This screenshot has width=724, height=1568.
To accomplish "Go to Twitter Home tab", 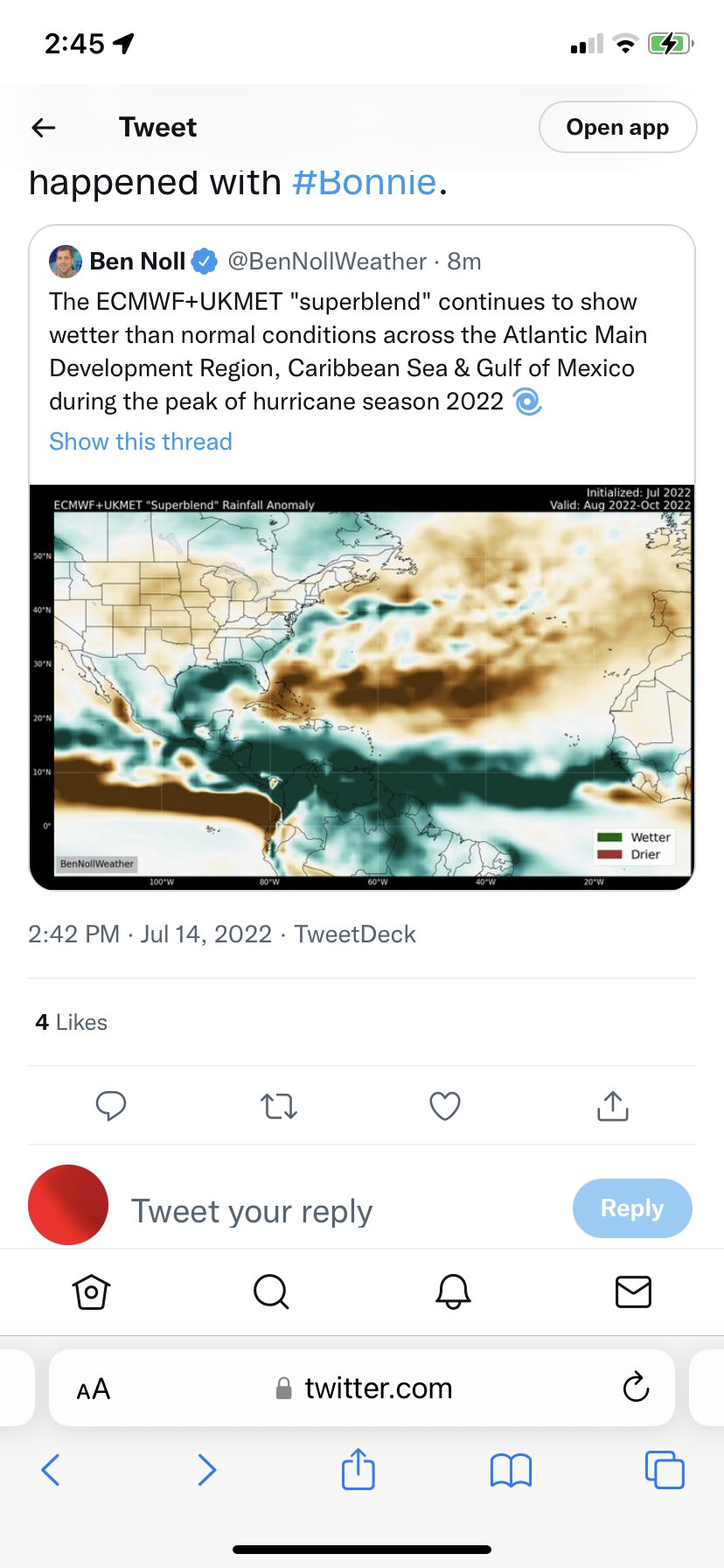I will pyautogui.click(x=92, y=1291).
